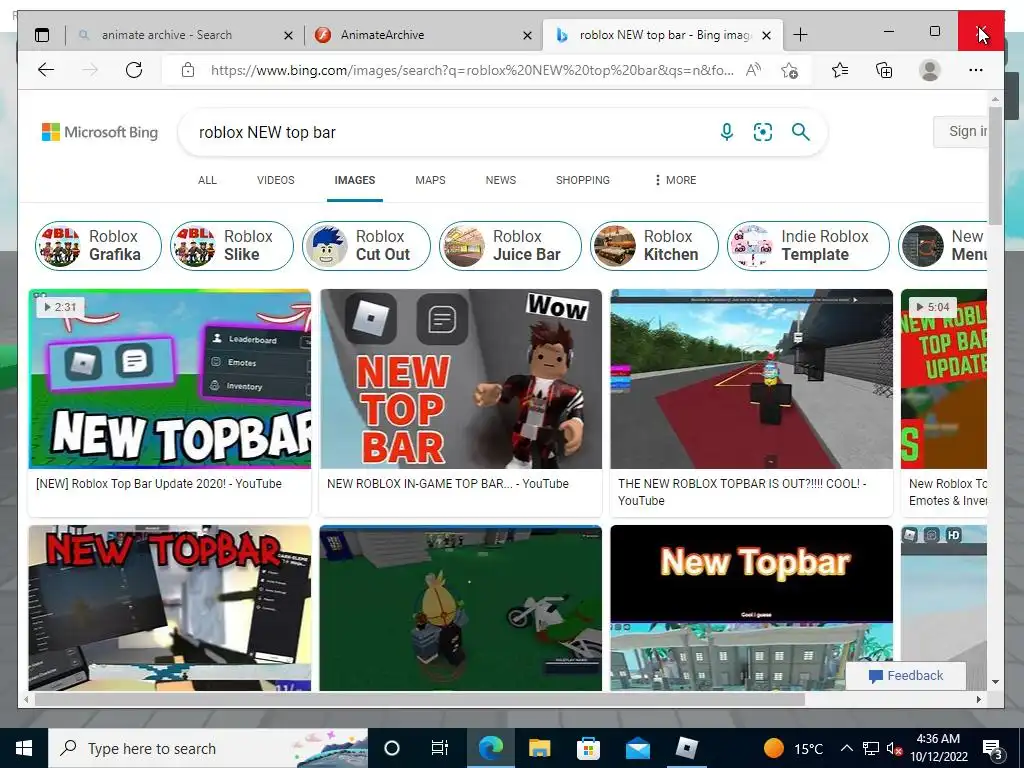The width and height of the screenshot is (1024, 768).
Task: Refresh the current Bing page
Action: (x=134, y=70)
